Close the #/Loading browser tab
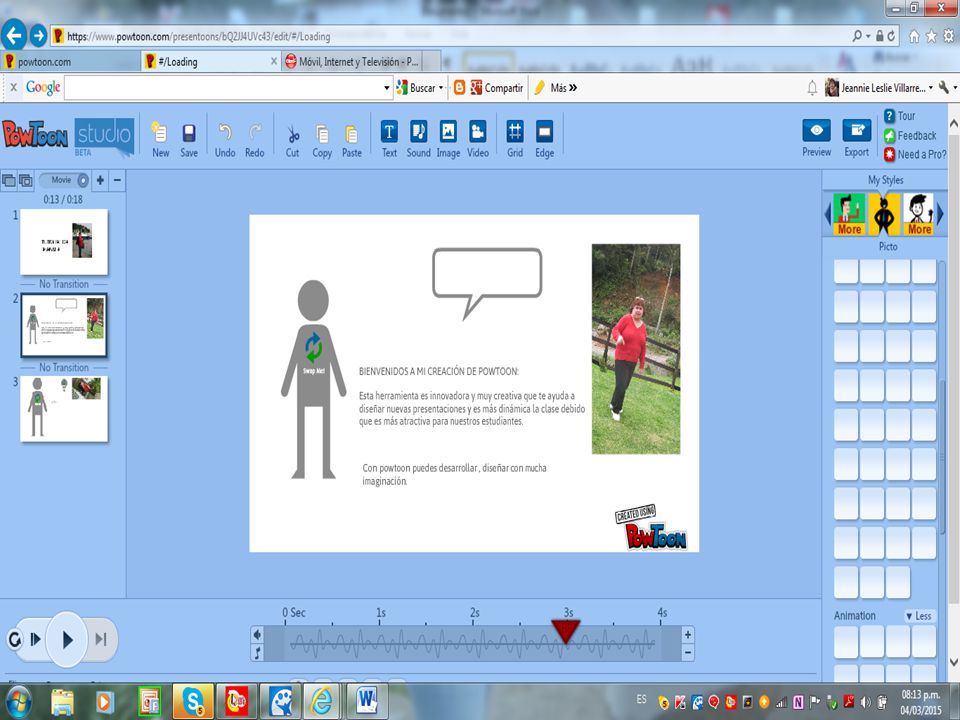 click(274, 61)
